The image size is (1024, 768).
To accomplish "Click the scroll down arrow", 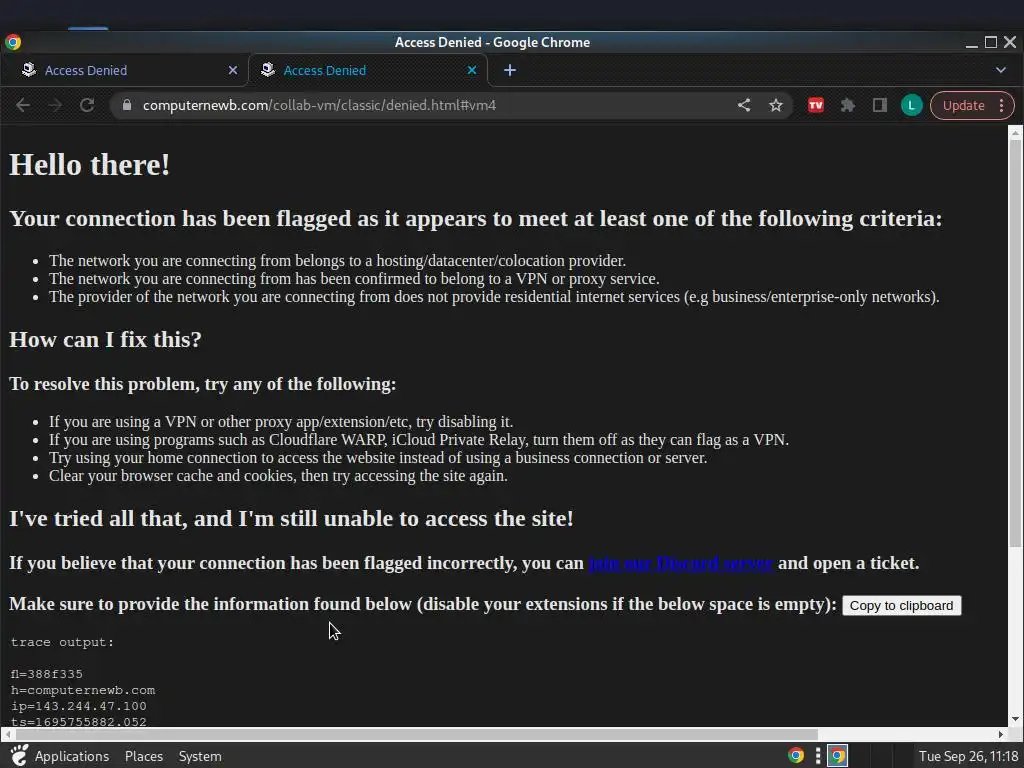I will pos(1015,719).
